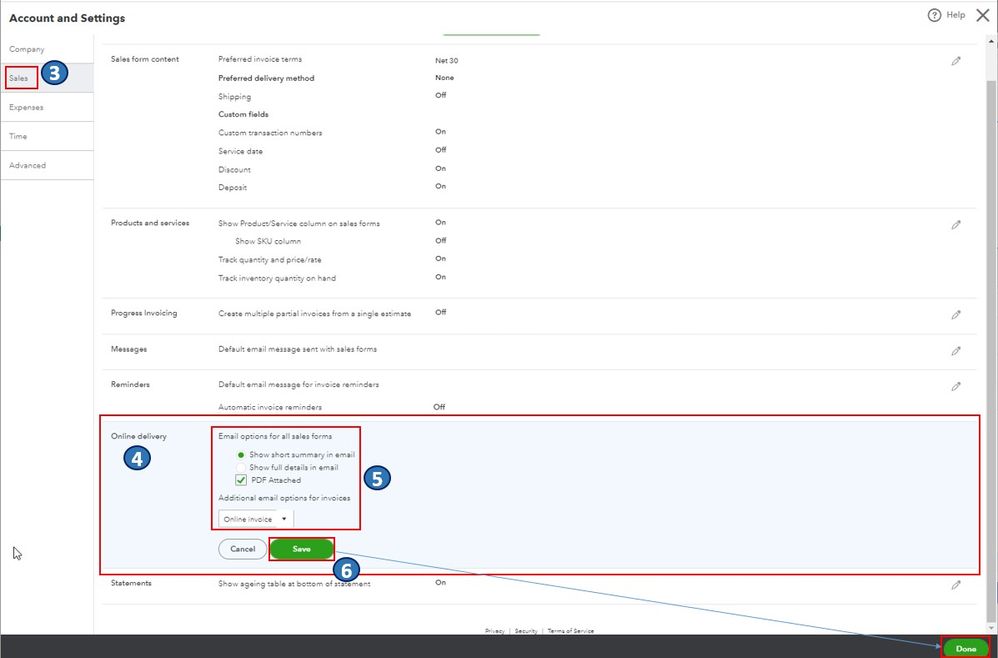
Task: Toggle the PDF Attached checkbox
Action: pos(241,480)
